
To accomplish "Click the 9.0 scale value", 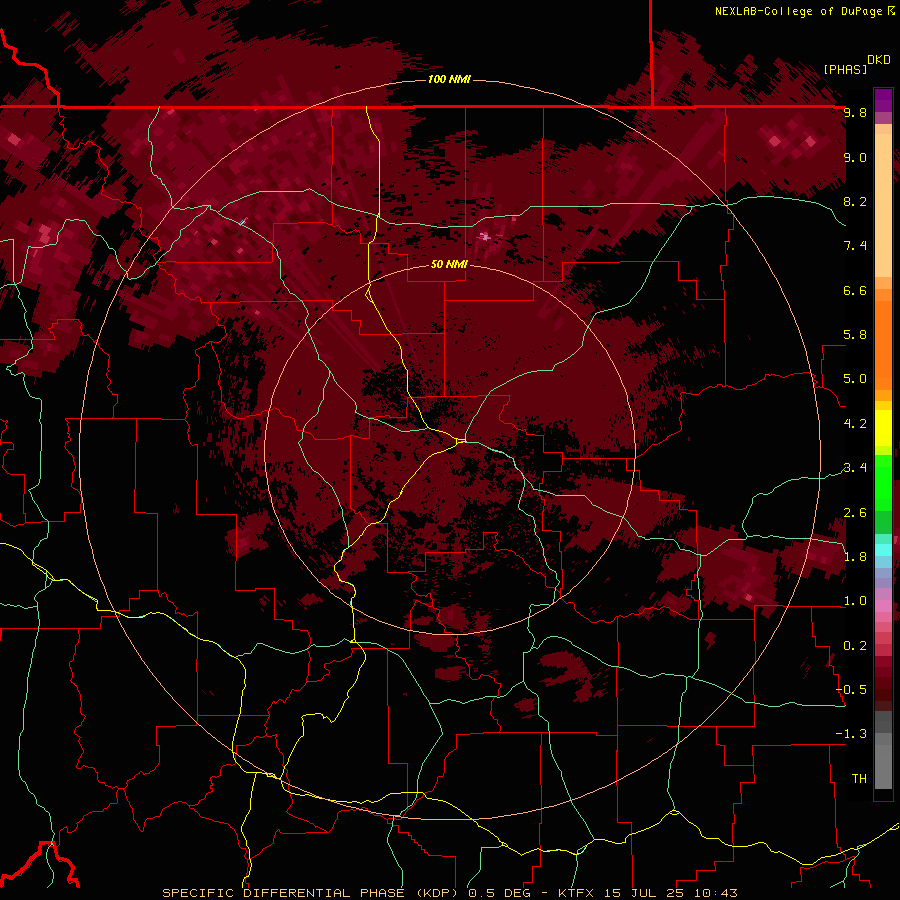I will point(855,157).
